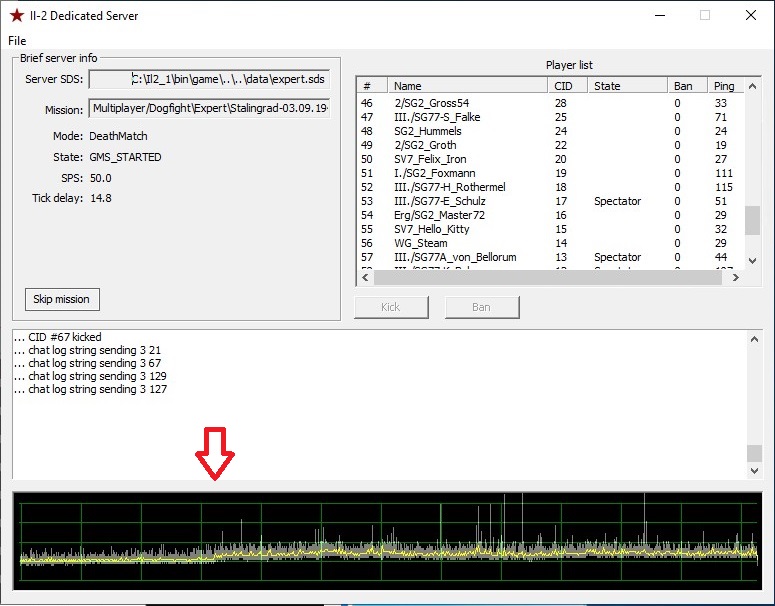Click the State column header
The width and height of the screenshot is (775, 606).
coord(627,86)
